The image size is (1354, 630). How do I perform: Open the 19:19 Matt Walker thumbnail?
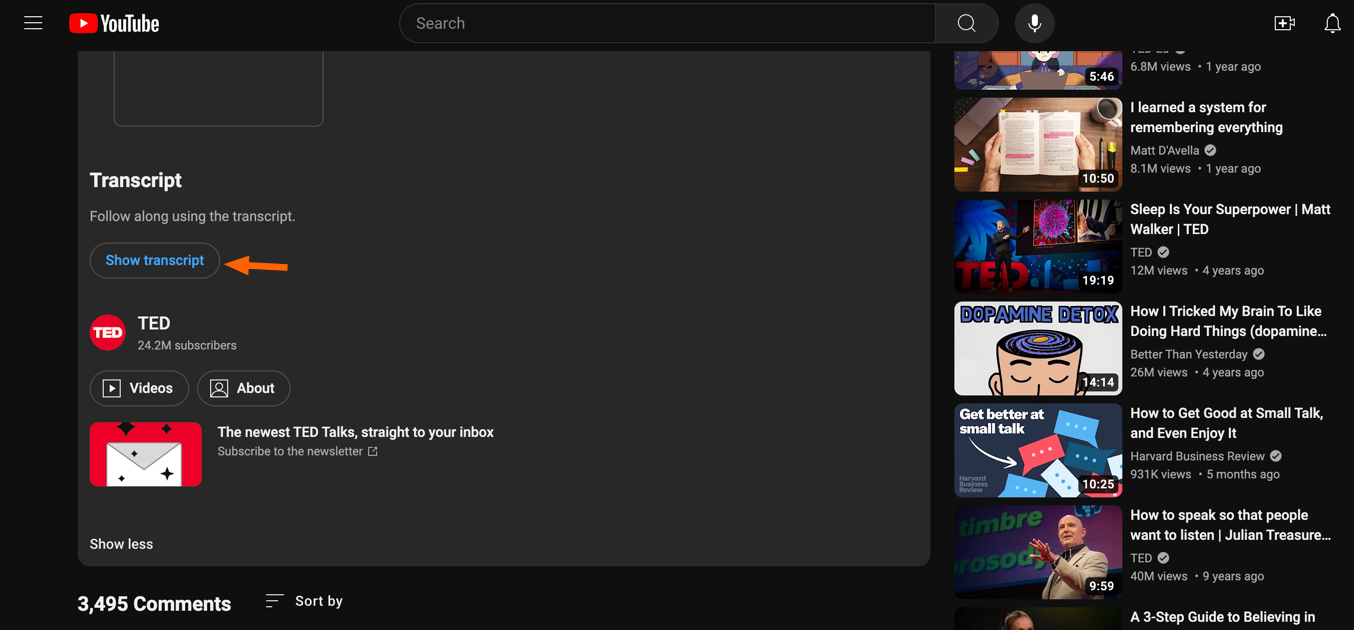[x=1038, y=247]
